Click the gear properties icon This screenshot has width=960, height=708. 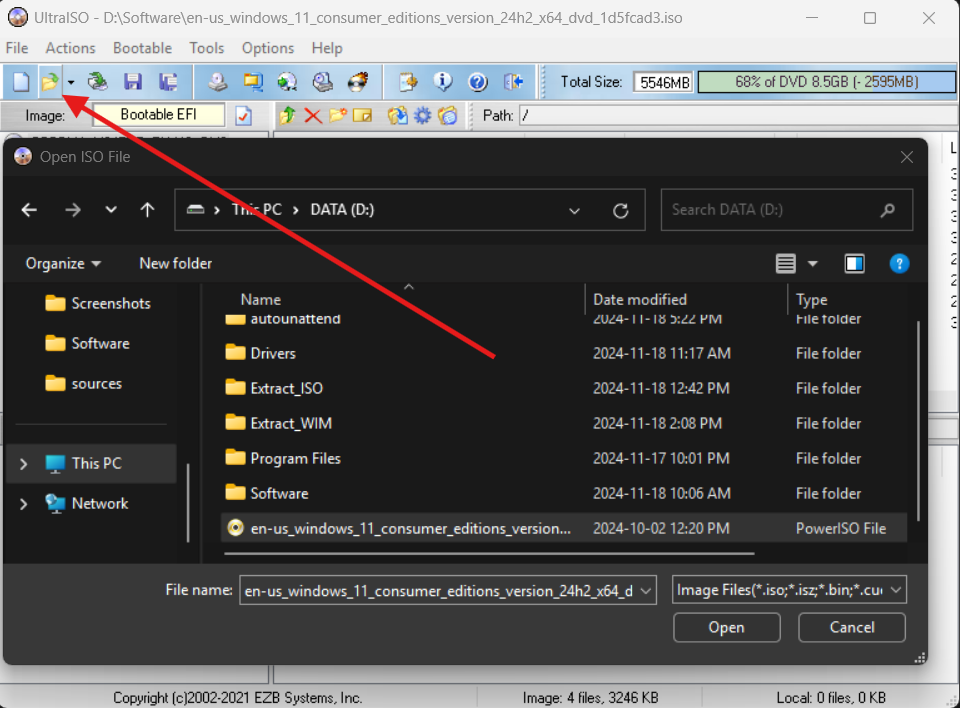pos(423,116)
